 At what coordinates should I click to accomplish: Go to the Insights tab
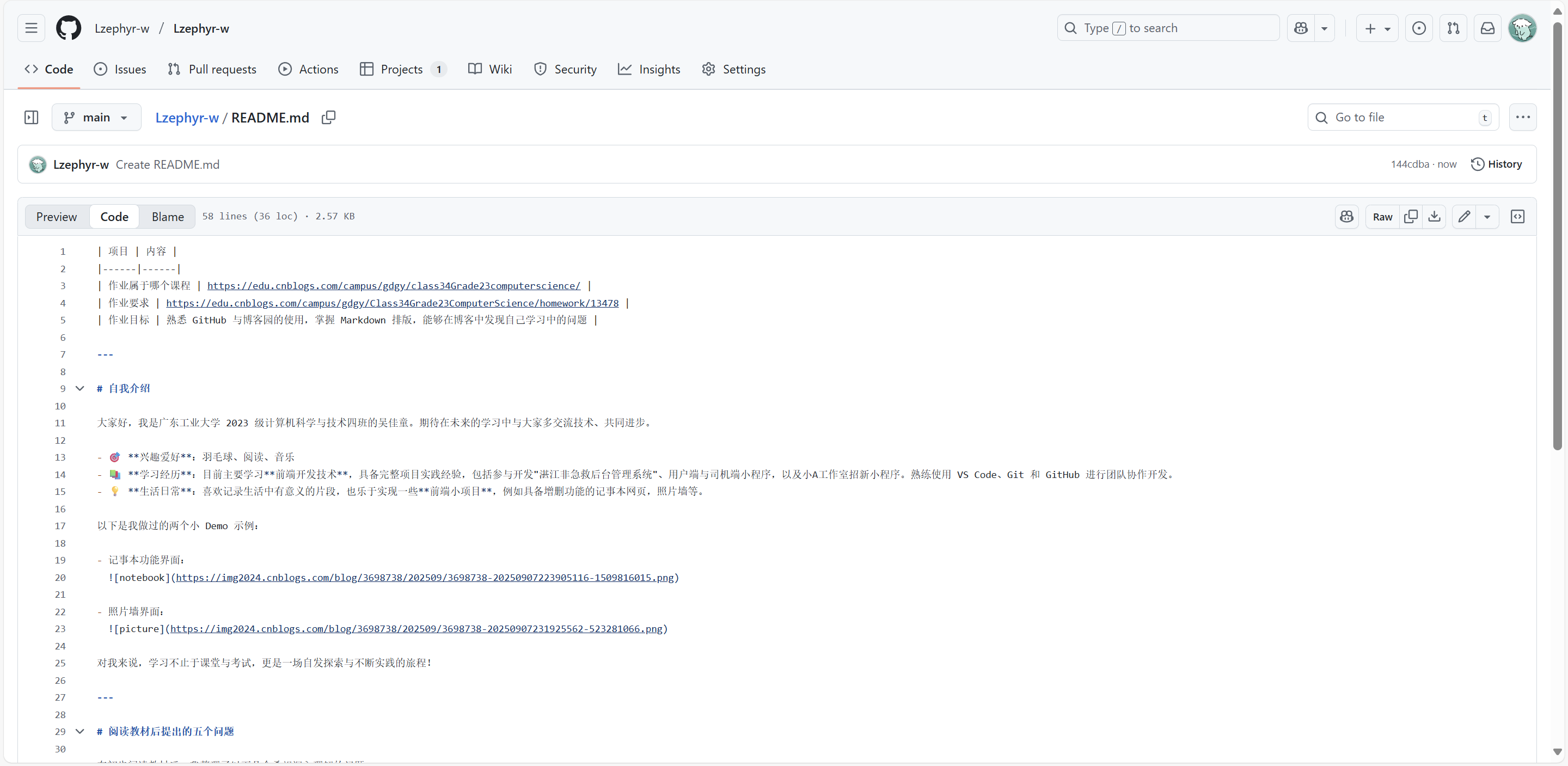click(x=649, y=70)
